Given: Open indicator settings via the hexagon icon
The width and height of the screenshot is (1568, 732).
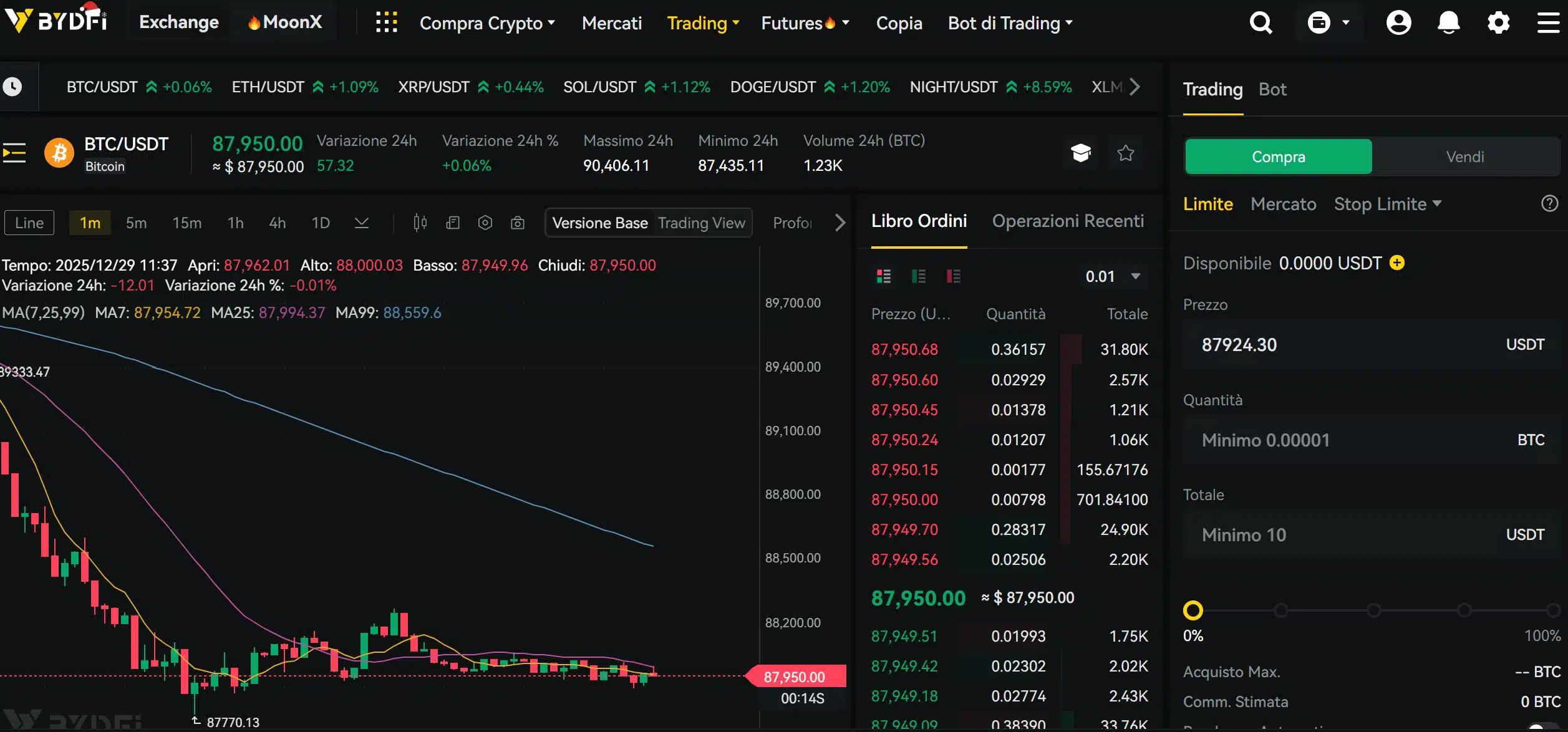Looking at the screenshot, I should click(485, 223).
